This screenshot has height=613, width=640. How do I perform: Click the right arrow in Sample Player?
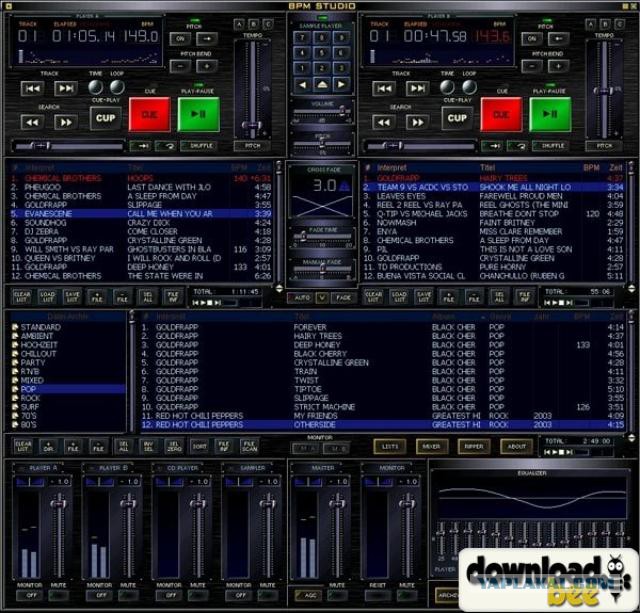[x=341, y=85]
